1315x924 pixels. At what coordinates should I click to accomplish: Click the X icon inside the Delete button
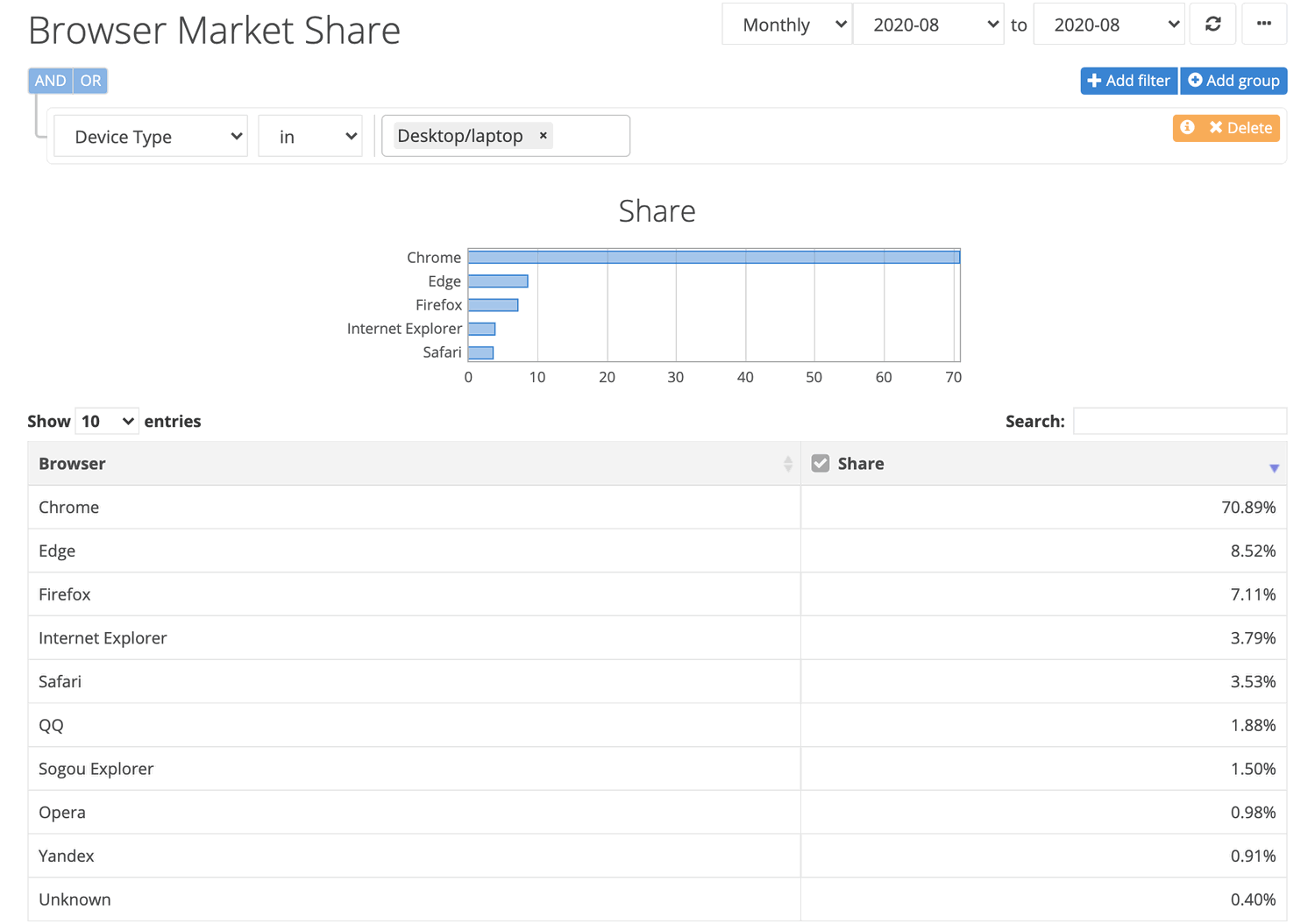click(x=1219, y=128)
